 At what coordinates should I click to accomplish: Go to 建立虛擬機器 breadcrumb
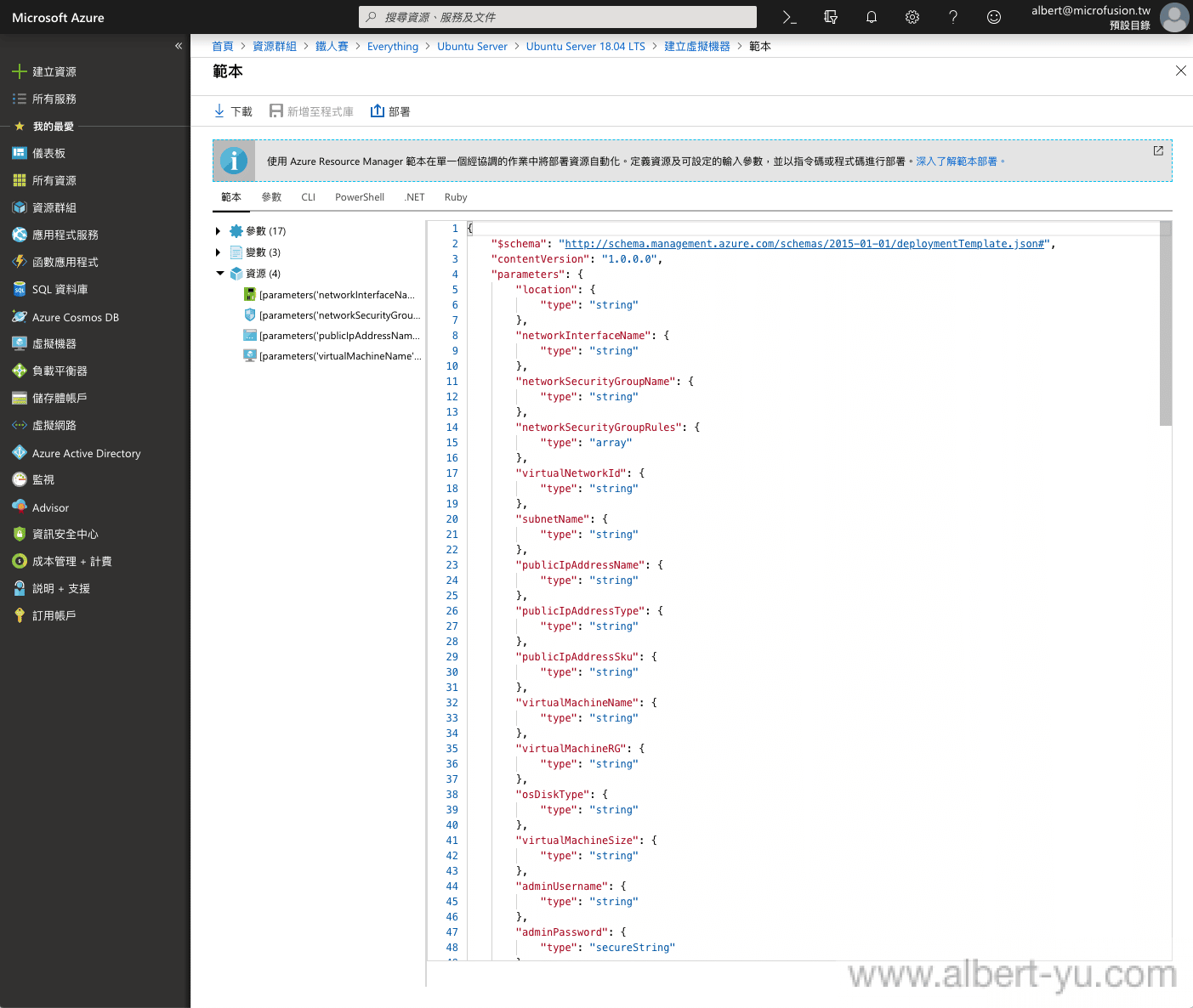(697, 46)
